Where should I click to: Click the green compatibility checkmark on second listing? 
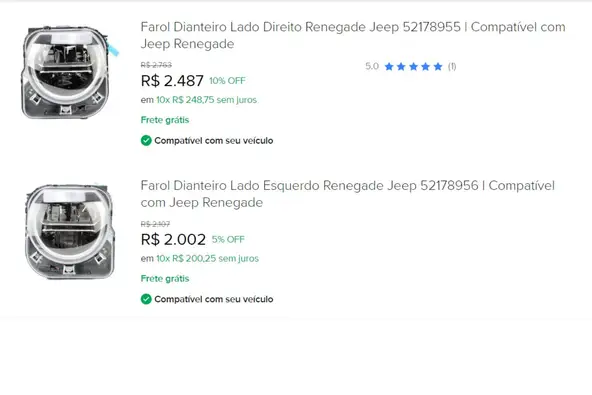pos(146,299)
